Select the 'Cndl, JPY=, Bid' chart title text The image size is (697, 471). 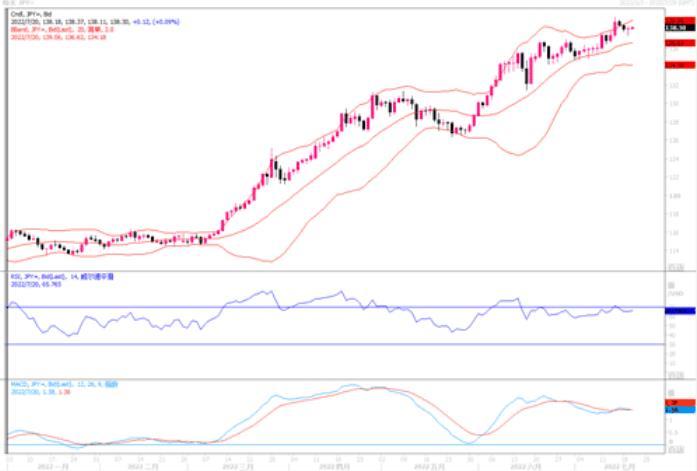pyautogui.click(x=31, y=14)
